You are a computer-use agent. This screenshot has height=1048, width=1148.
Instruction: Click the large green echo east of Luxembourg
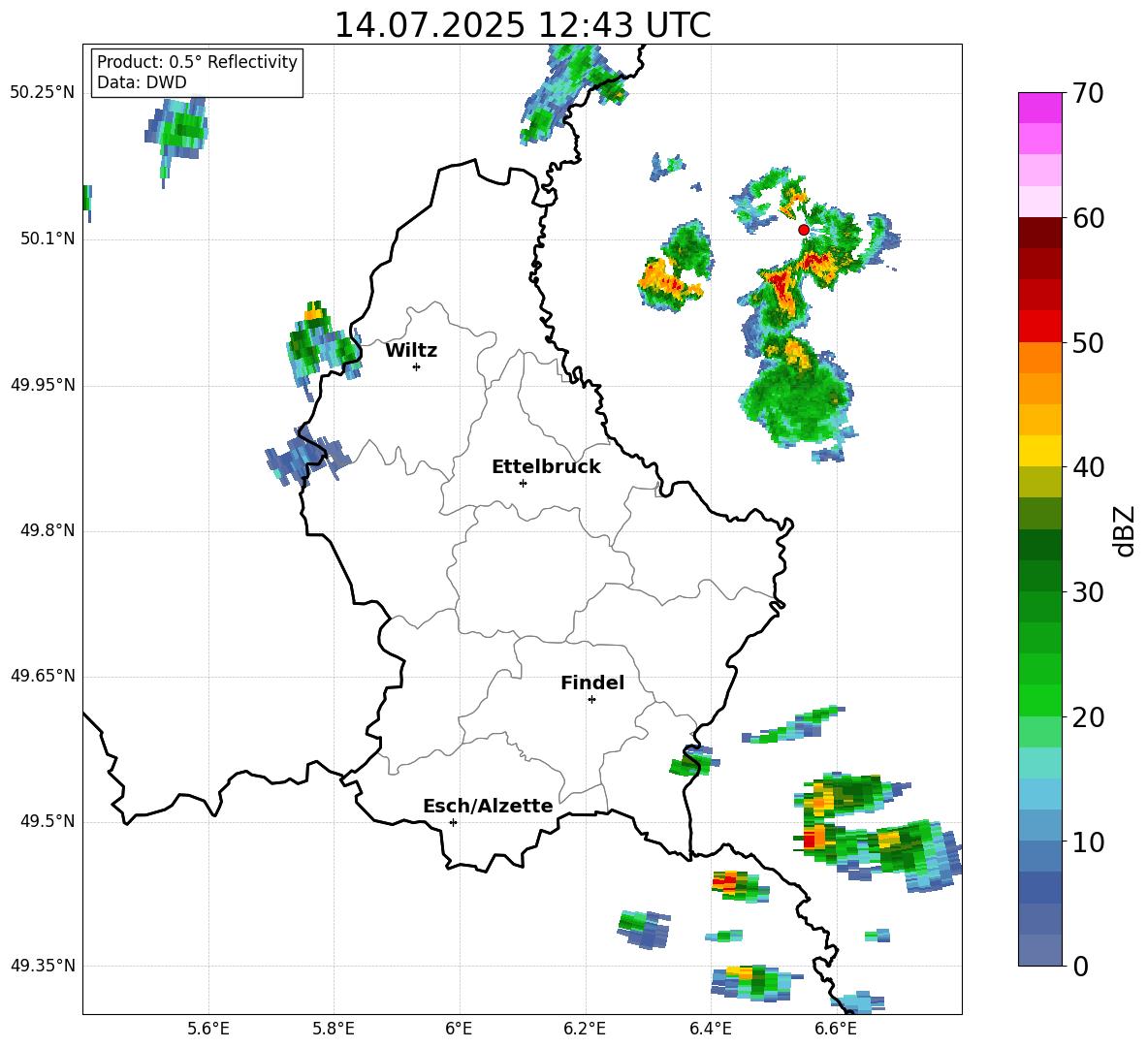click(x=798, y=398)
